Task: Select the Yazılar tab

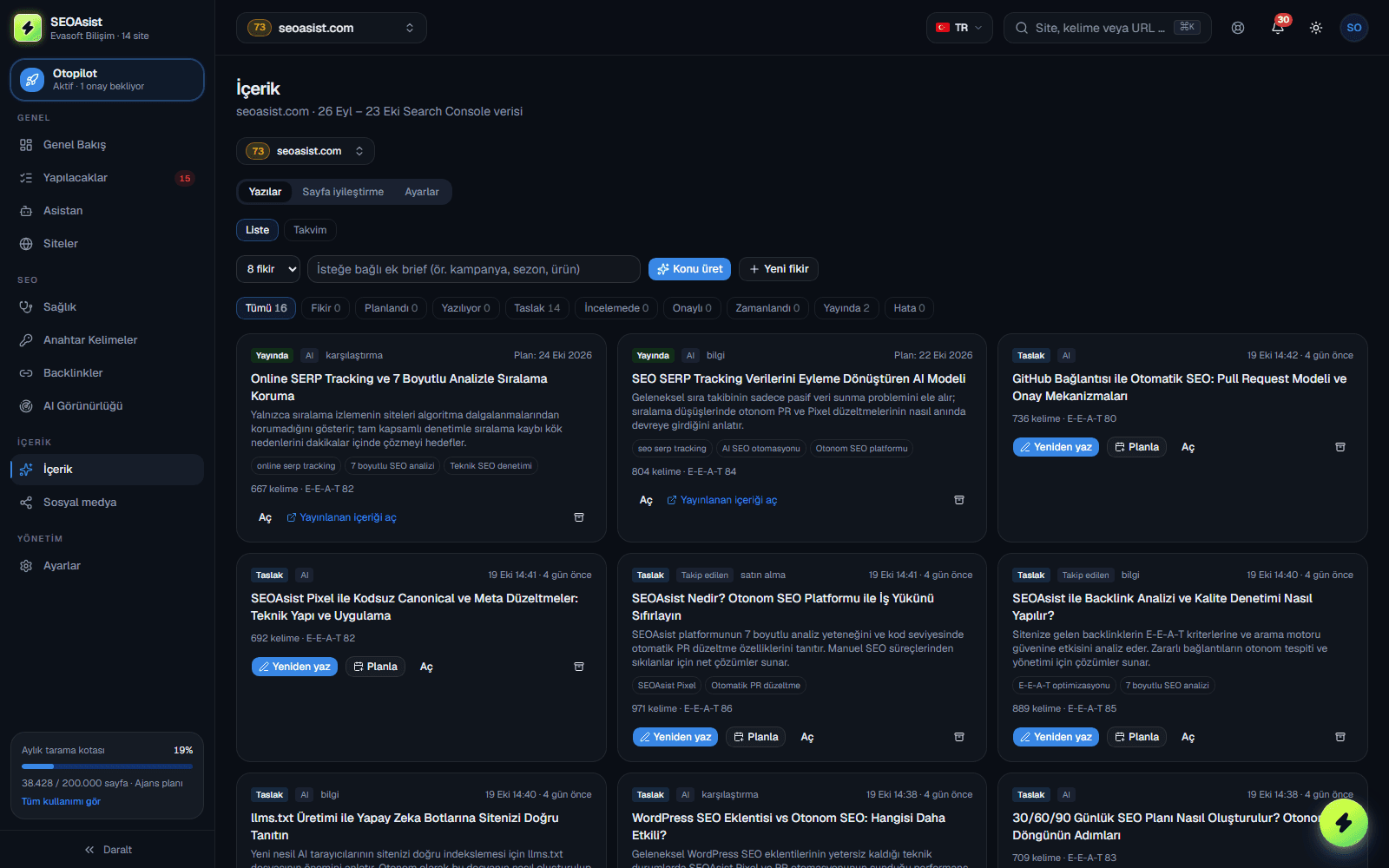Action: pyautogui.click(x=265, y=192)
